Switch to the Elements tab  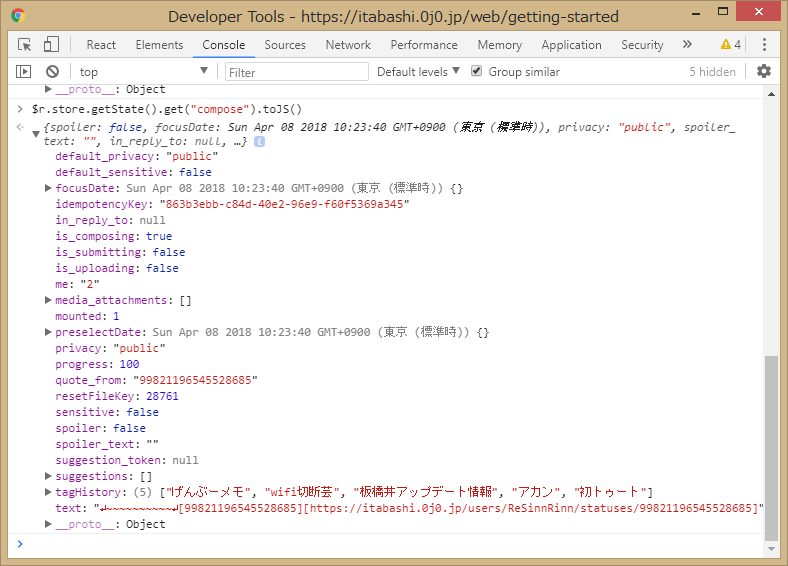click(159, 45)
